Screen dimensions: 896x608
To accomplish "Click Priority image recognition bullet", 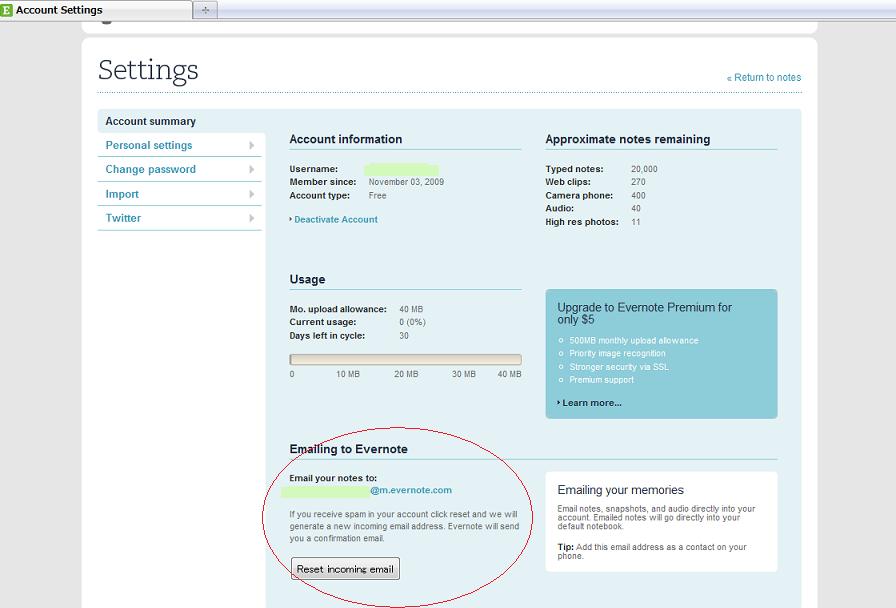I will coord(617,354).
